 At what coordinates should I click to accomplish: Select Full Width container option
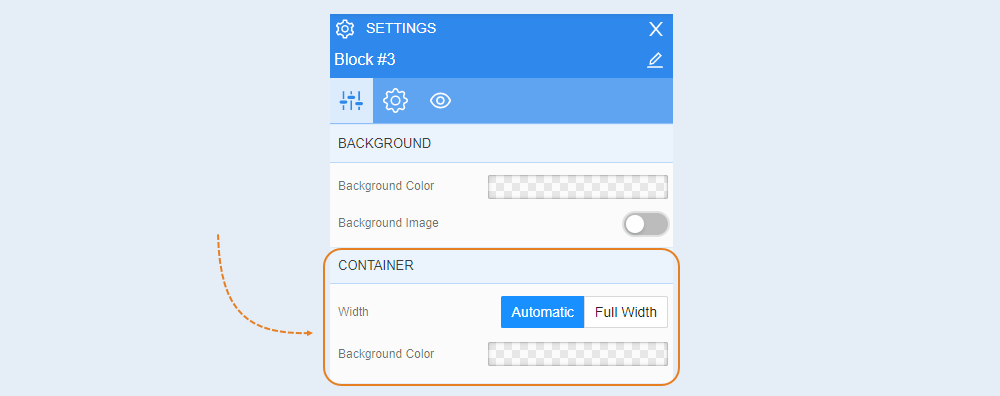626,312
